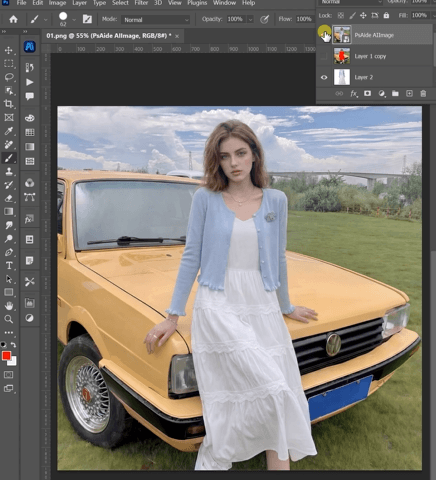
Task: Select the Eyedropper tool
Action: click(8, 131)
